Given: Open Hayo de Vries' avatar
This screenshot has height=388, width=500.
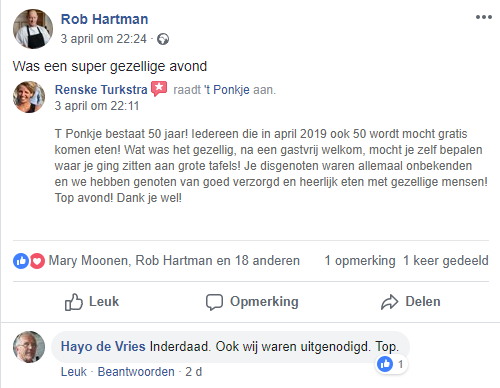Looking at the screenshot, I should [x=29, y=347].
